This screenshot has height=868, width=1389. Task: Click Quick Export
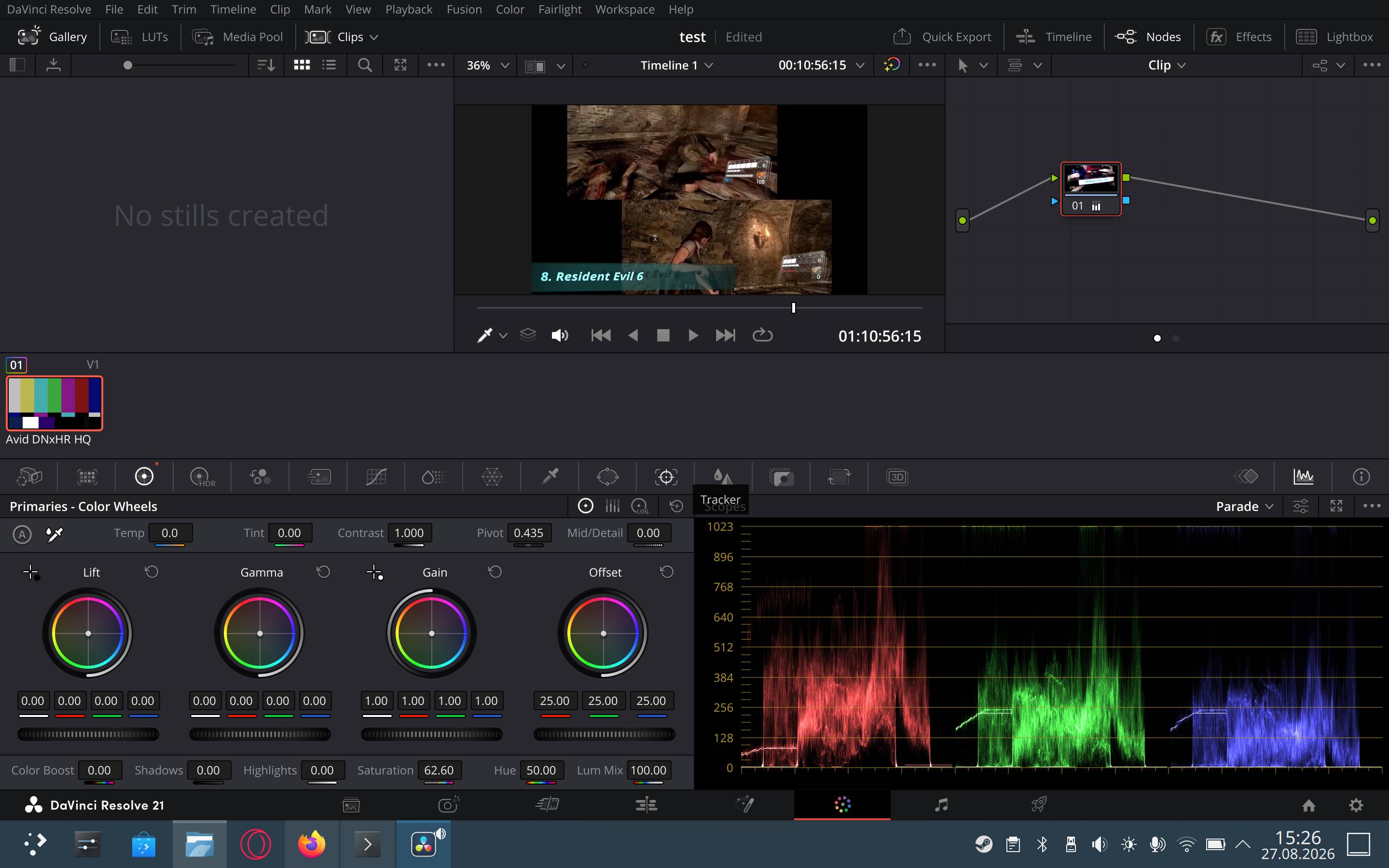942,37
